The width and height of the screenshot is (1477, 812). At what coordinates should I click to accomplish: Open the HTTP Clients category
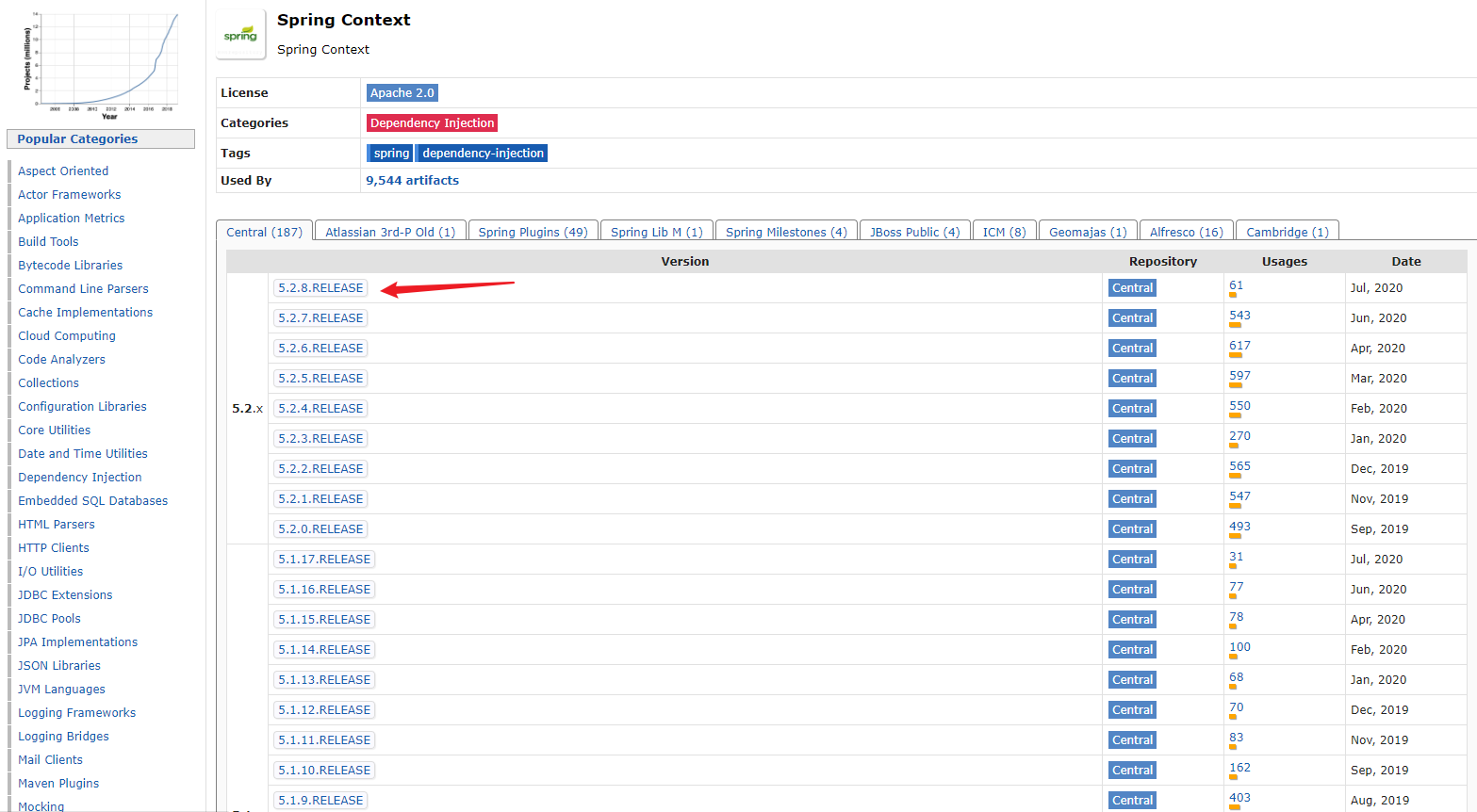[x=54, y=548]
